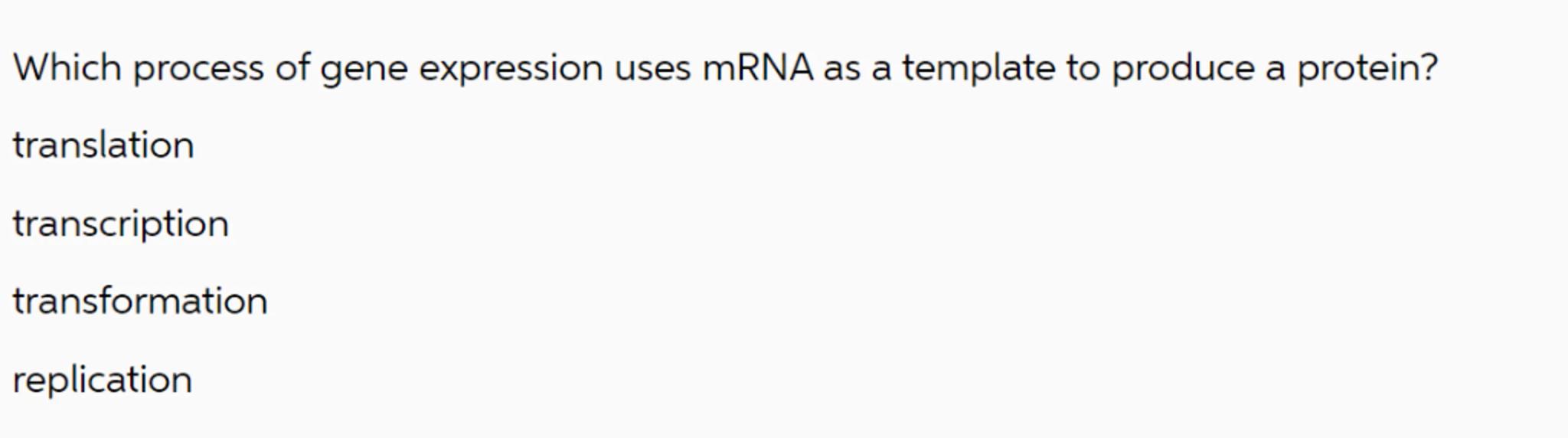The height and width of the screenshot is (438, 1568).
Task: Select the 'translation' answer option
Action: (x=103, y=145)
